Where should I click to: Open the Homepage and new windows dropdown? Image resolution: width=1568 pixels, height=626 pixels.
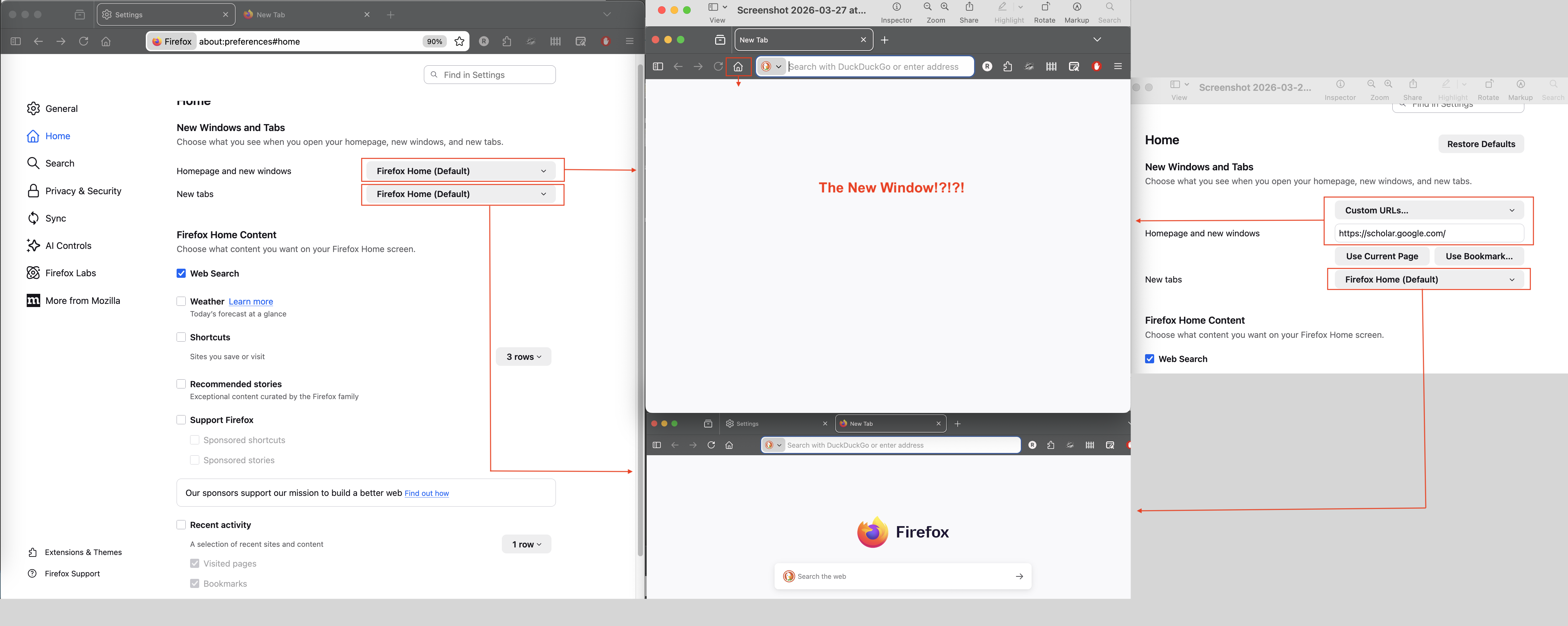(x=461, y=171)
